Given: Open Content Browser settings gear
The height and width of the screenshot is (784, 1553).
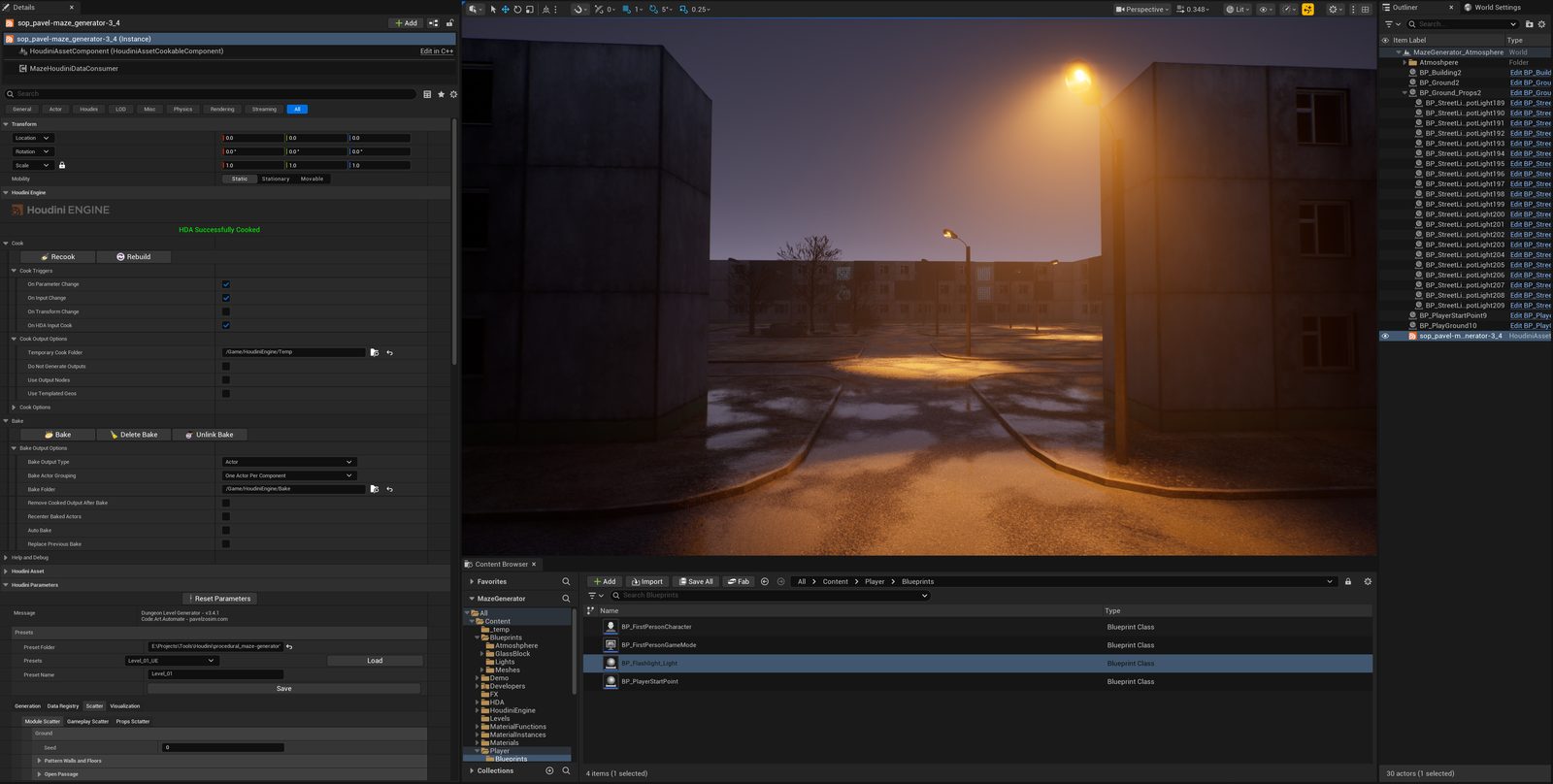Looking at the screenshot, I should click(1368, 582).
